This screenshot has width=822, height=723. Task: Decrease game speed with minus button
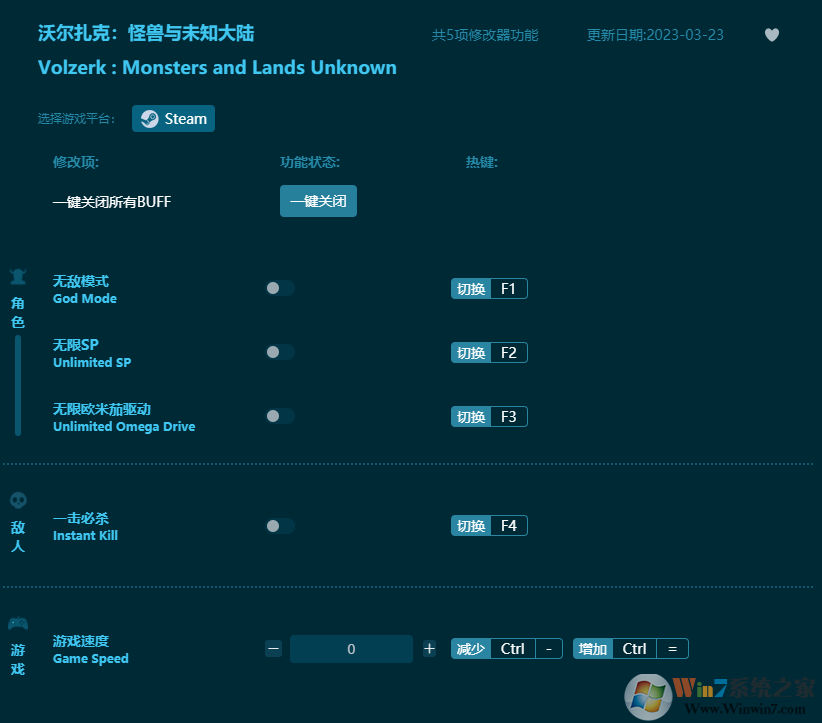click(x=274, y=649)
